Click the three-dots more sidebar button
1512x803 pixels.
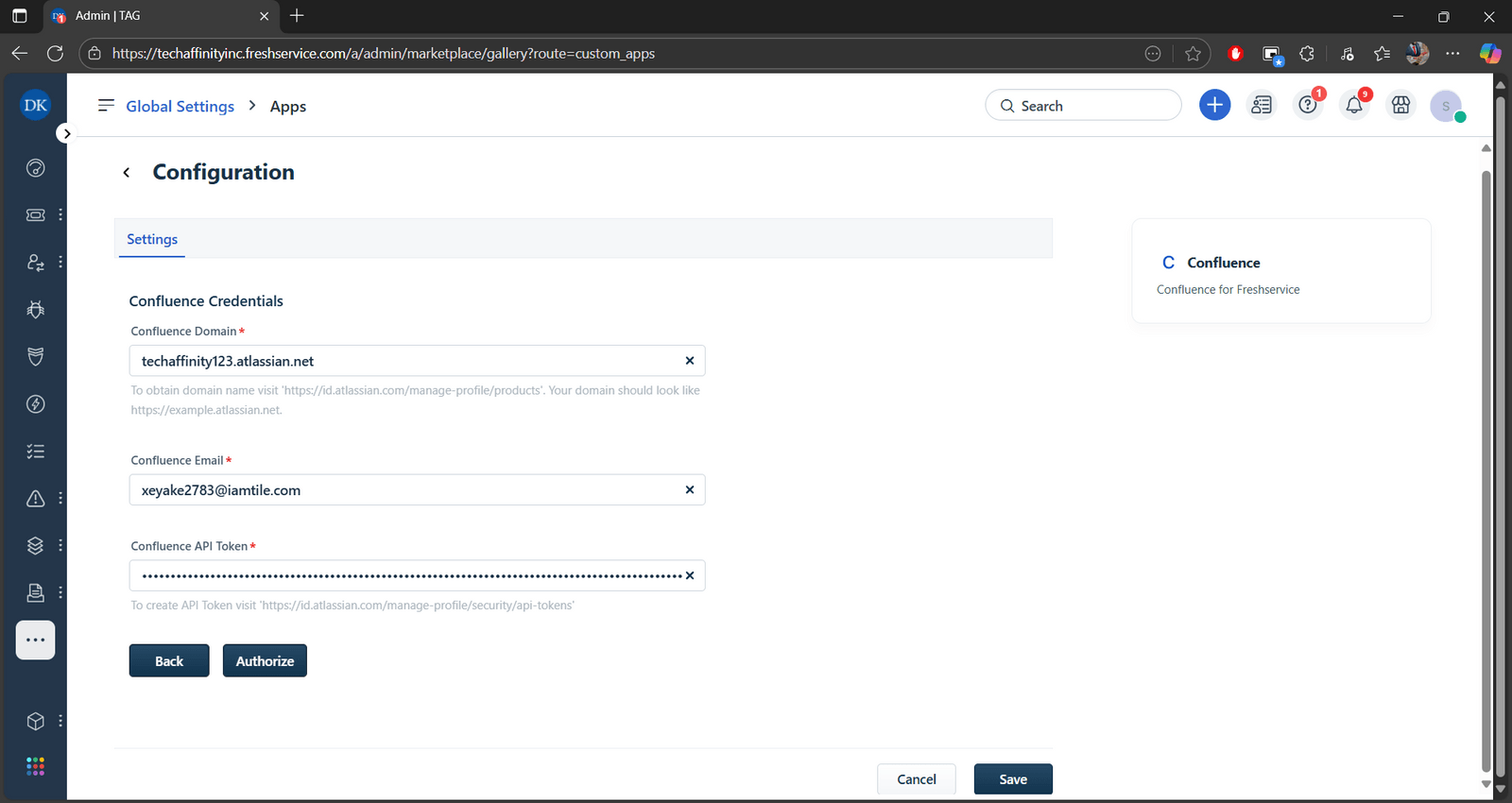(x=36, y=640)
